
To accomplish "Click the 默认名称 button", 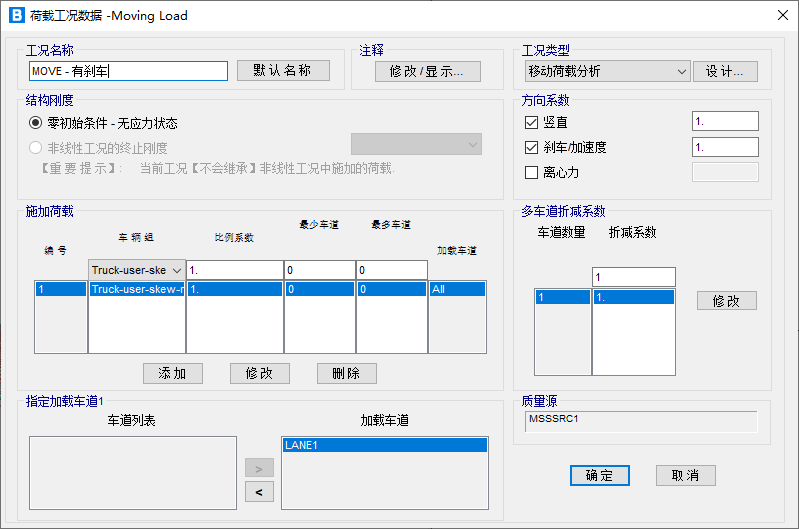I will pyautogui.click(x=283, y=71).
